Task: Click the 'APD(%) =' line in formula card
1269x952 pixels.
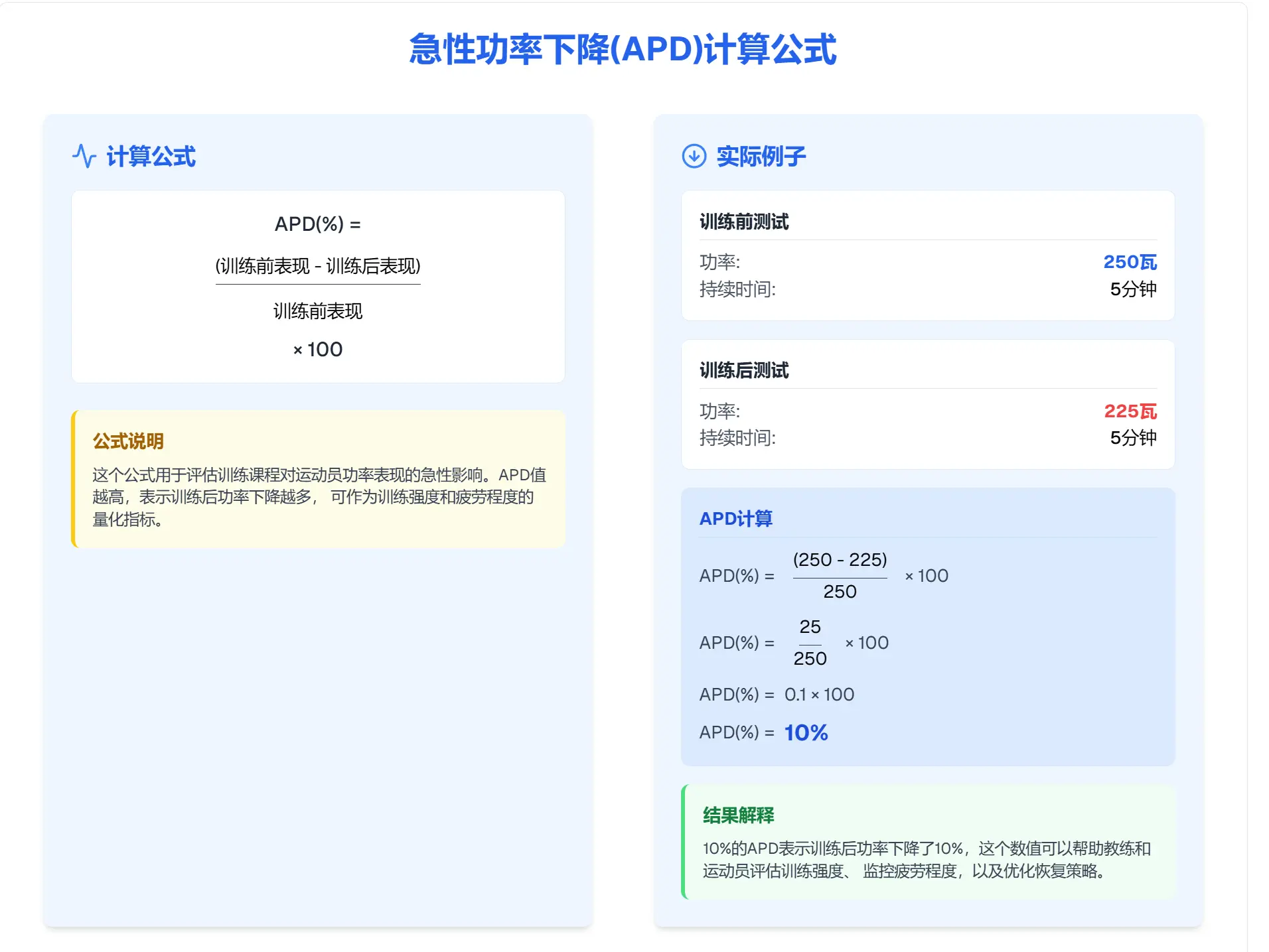Action: pyautogui.click(x=318, y=224)
